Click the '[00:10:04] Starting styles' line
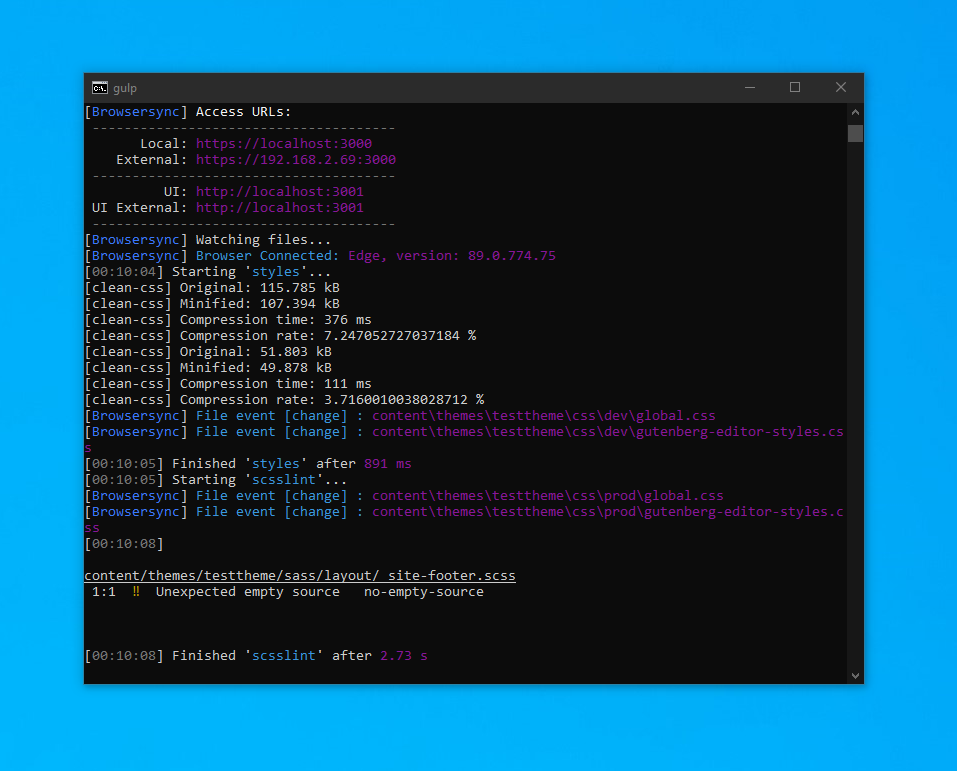The image size is (957, 771). pos(208,272)
